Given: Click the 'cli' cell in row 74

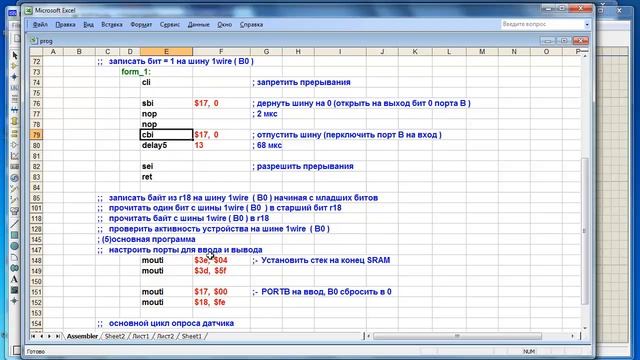Looking at the screenshot, I should 166,82.
